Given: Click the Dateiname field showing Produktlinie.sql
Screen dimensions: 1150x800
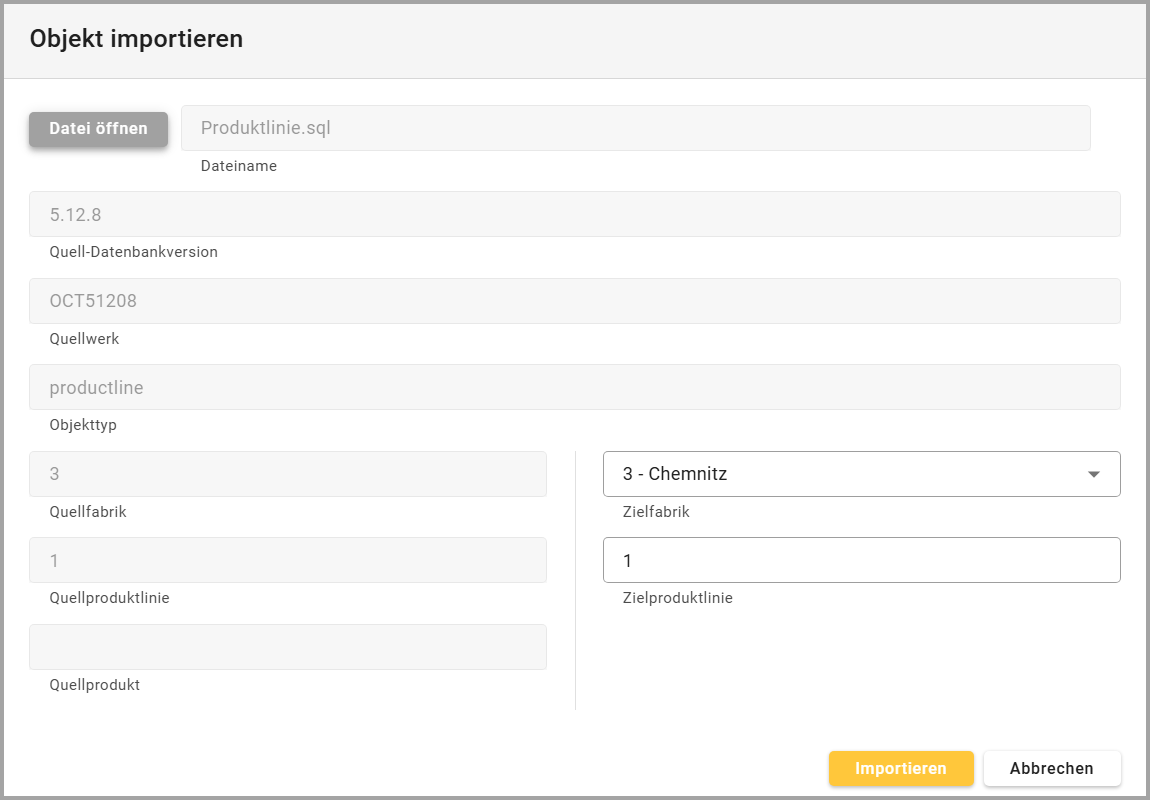Looking at the screenshot, I should (635, 129).
